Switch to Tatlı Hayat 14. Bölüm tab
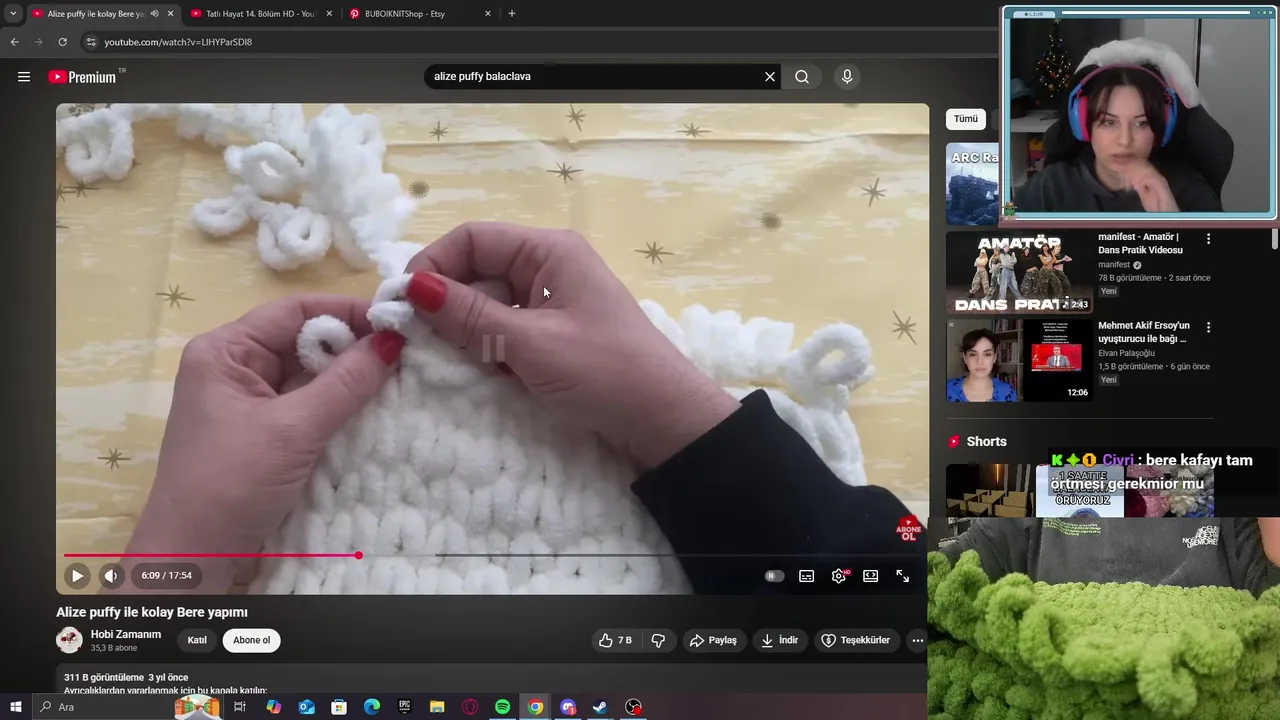The width and height of the screenshot is (1280, 720). [x=260, y=14]
